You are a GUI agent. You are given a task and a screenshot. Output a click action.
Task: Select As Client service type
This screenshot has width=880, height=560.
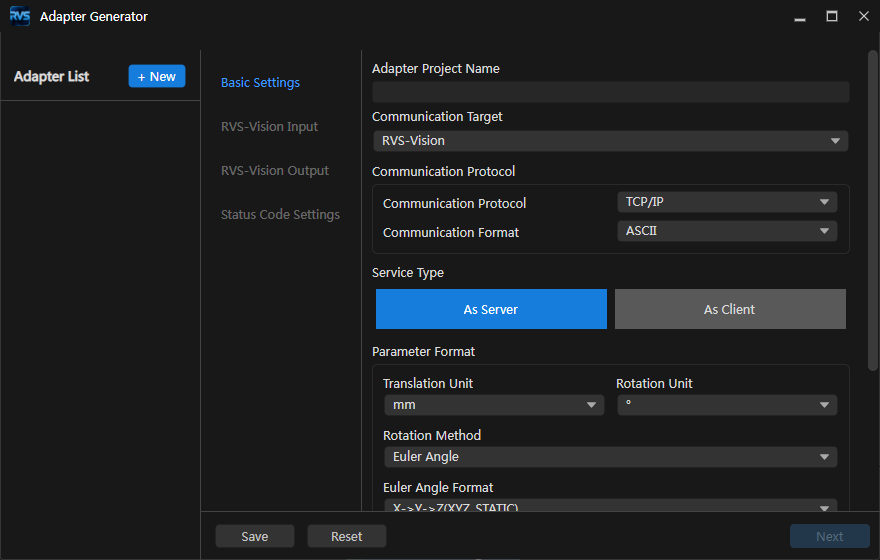click(730, 309)
